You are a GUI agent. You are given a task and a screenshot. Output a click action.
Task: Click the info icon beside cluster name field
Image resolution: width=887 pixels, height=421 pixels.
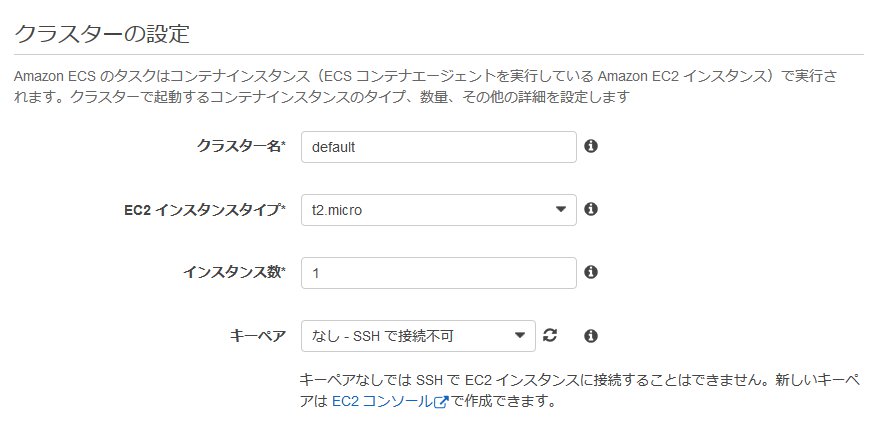[x=591, y=147]
